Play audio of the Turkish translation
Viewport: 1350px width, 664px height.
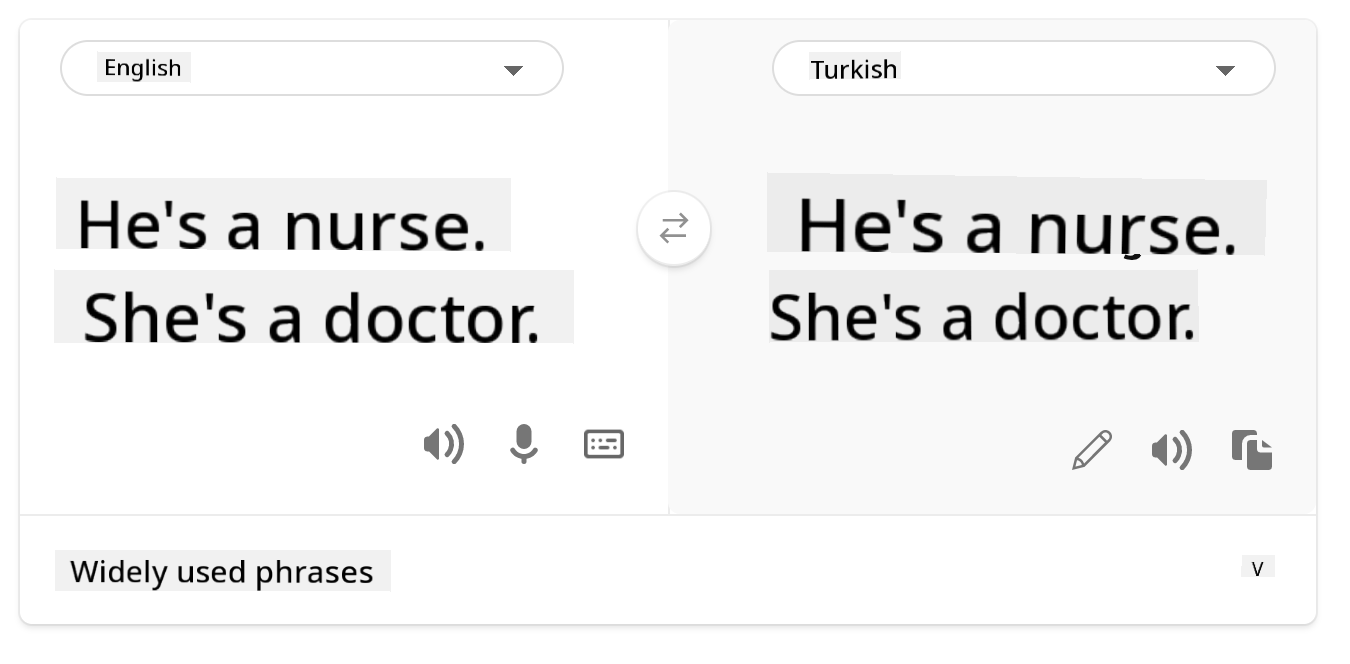(1171, 450)
